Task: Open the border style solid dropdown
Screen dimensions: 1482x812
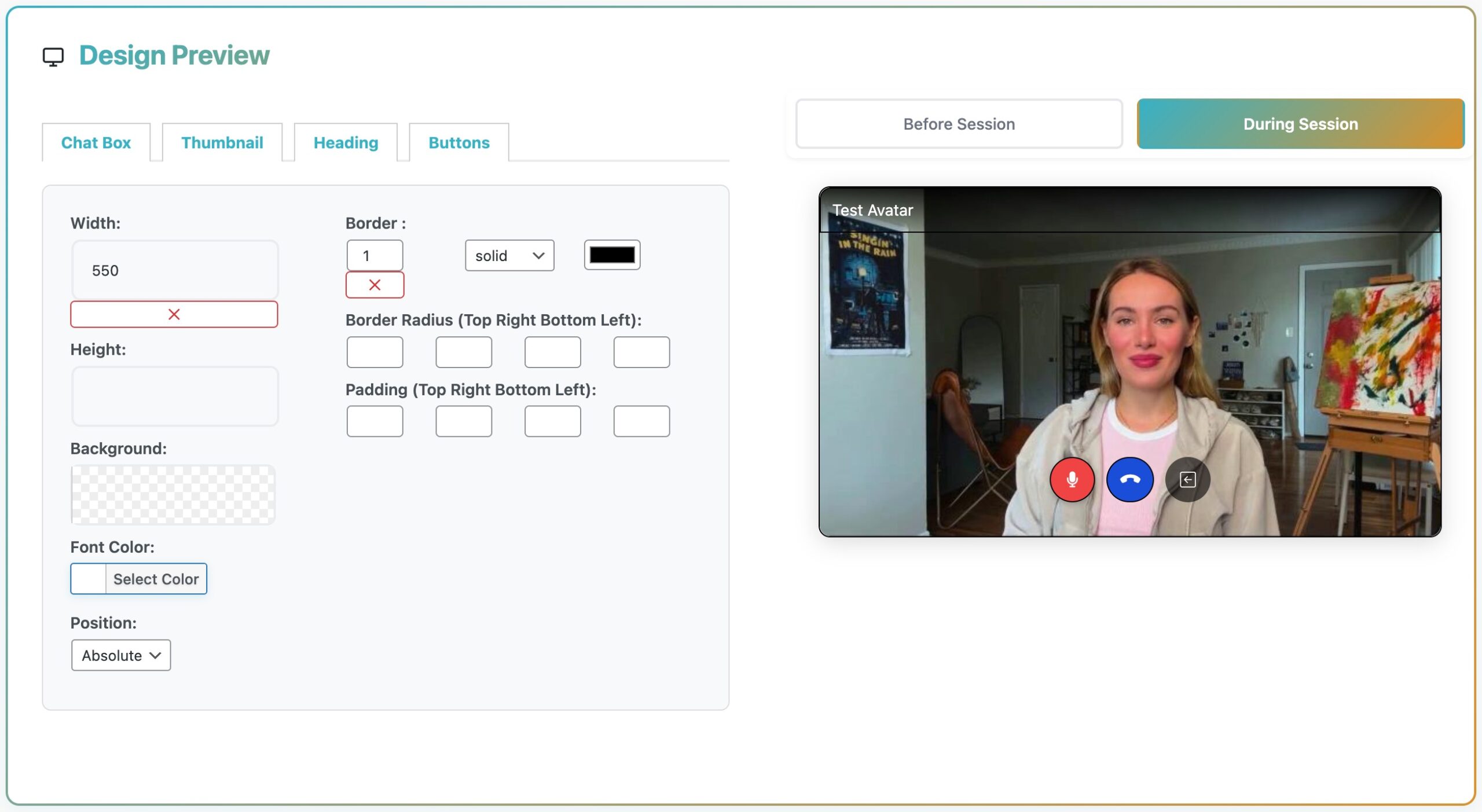Action: tap(509, 255)
